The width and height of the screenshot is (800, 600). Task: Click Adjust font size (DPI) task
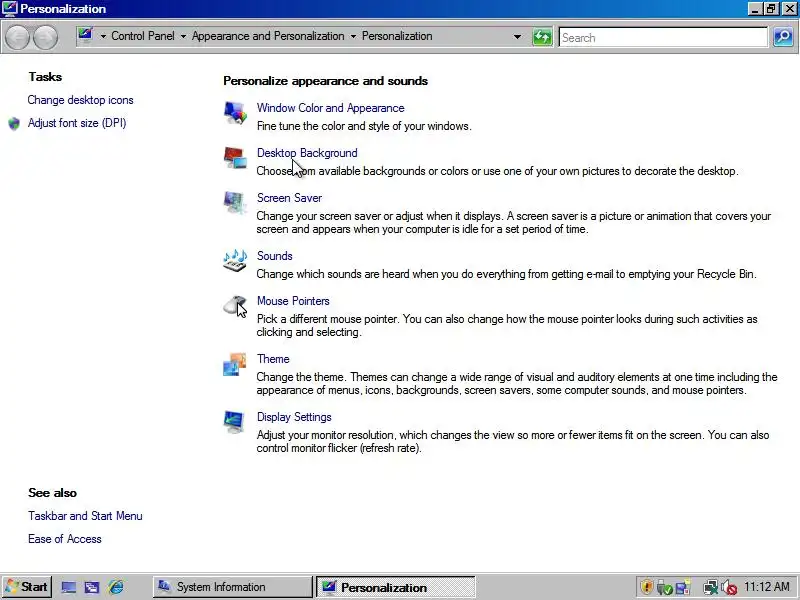(x=77, y=123)
